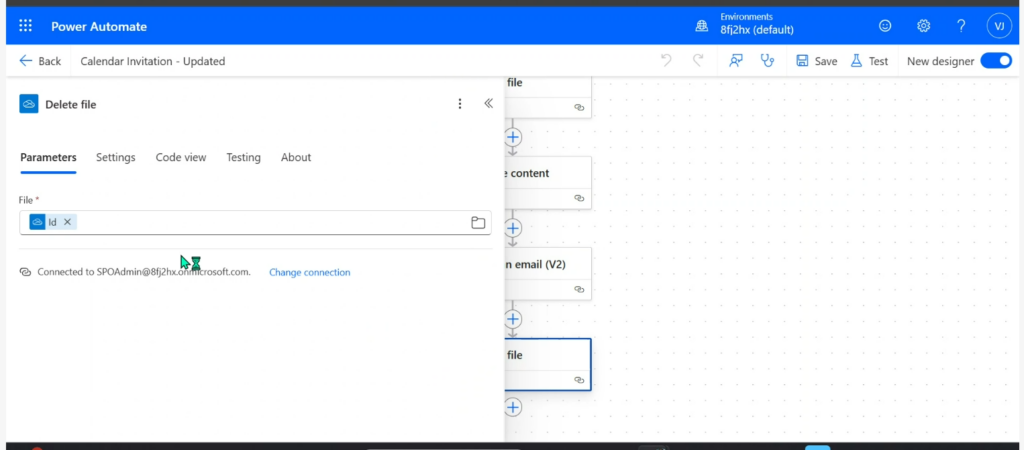Select the Parameters tab
The image size is (1024, 450).
tap(48, 157)
